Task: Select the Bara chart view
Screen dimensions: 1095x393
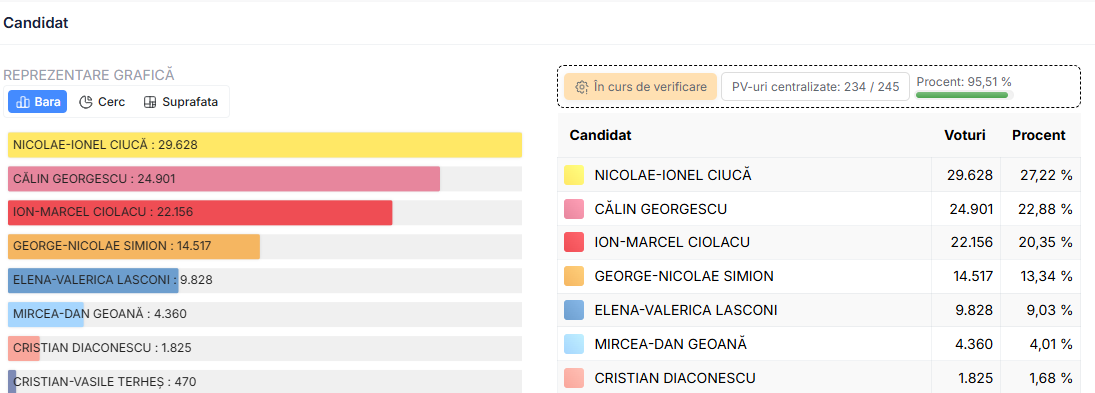Action: (x=38, y=102)
